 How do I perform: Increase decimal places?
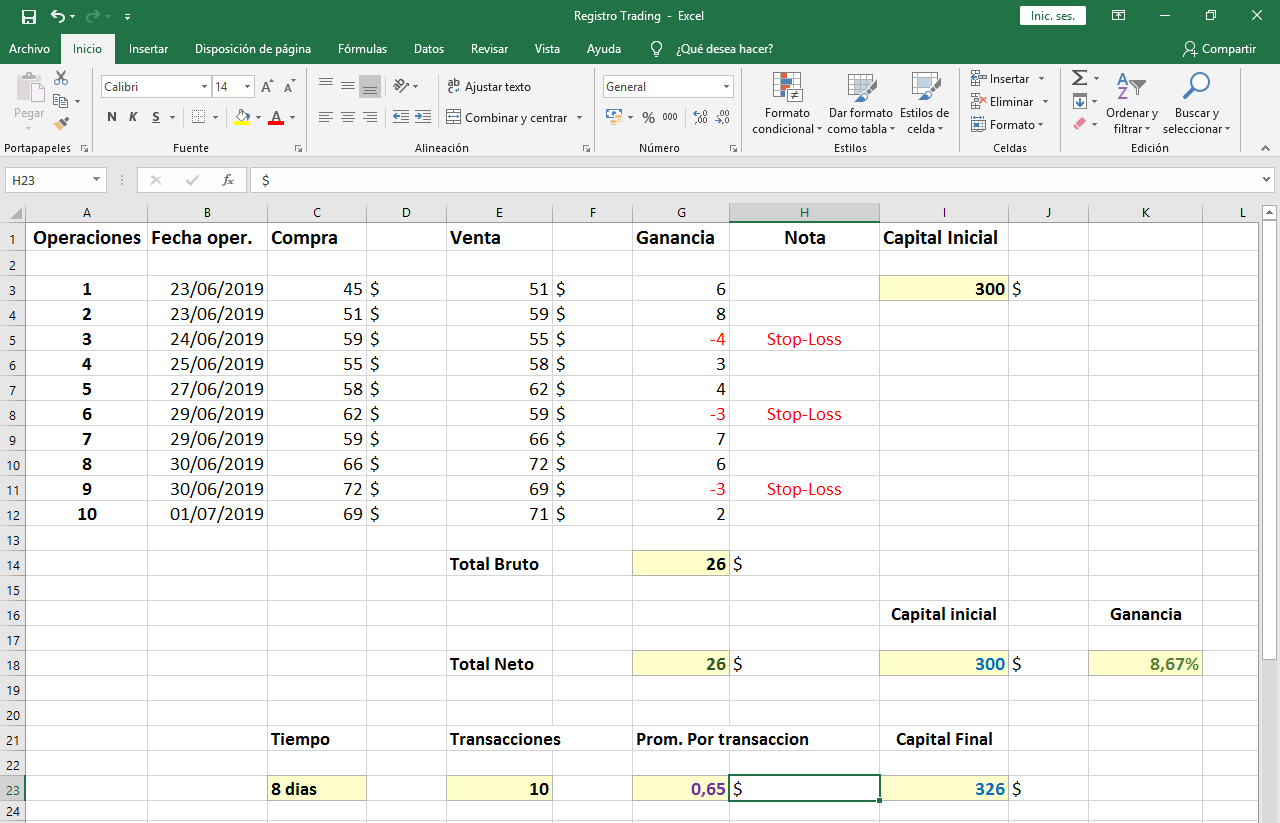(x=699, y=117)
